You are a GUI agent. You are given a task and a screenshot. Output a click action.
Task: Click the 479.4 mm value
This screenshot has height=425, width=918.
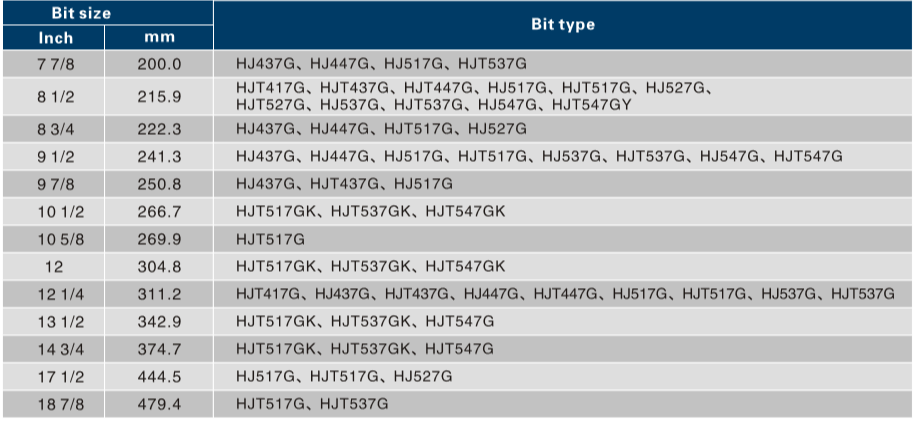pyautogui.click(x=159, y=403)
